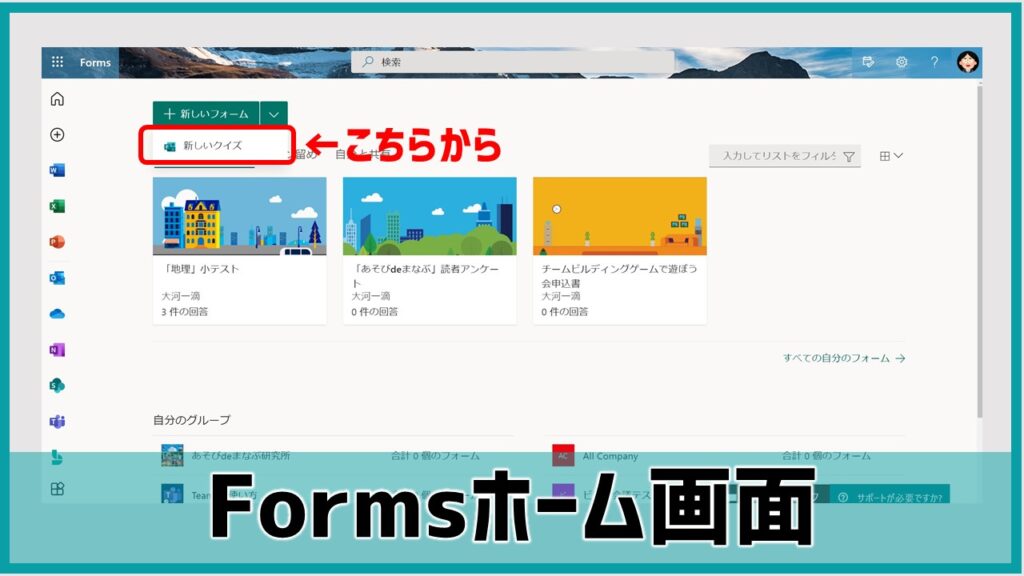Click the Create plus icon in sidebar
This screenshot has height=576, width=1024.
57,135
